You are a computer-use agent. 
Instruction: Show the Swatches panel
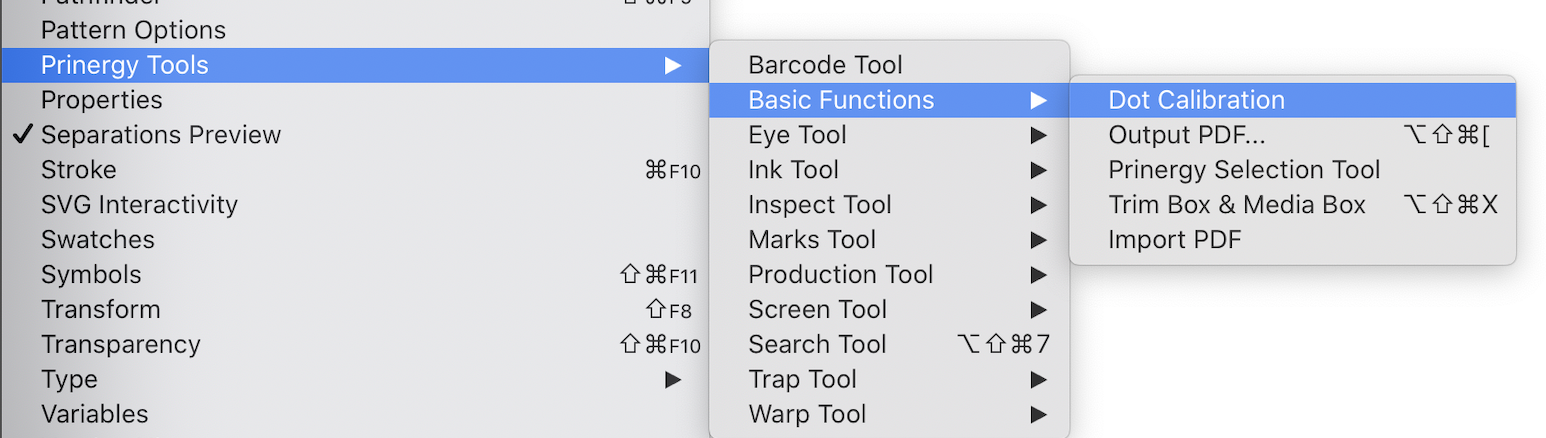[97, 240]
